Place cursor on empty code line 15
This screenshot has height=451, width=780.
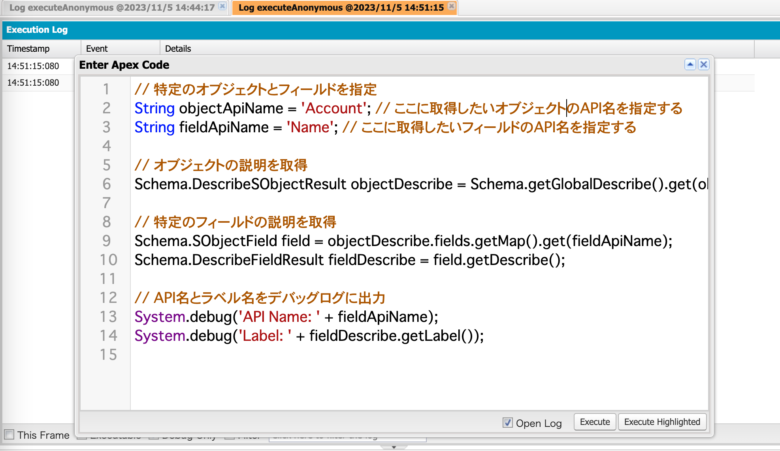pos(300,355)
